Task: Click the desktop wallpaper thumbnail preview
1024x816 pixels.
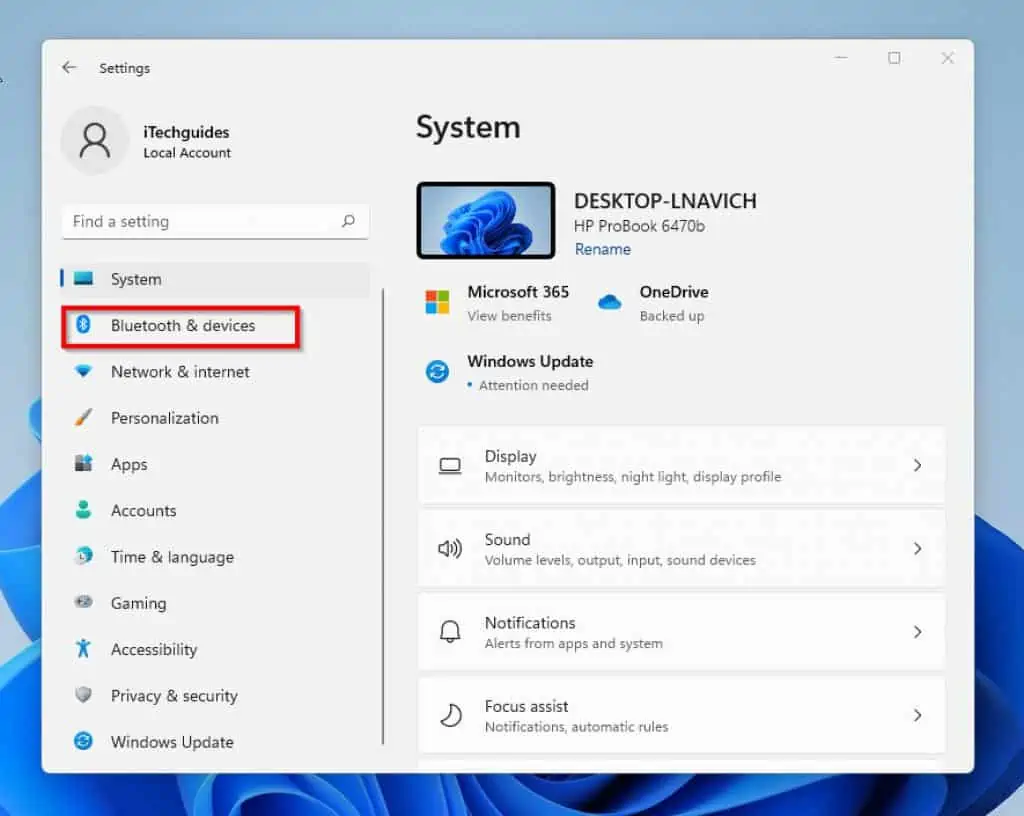Action: coord(486,220)
